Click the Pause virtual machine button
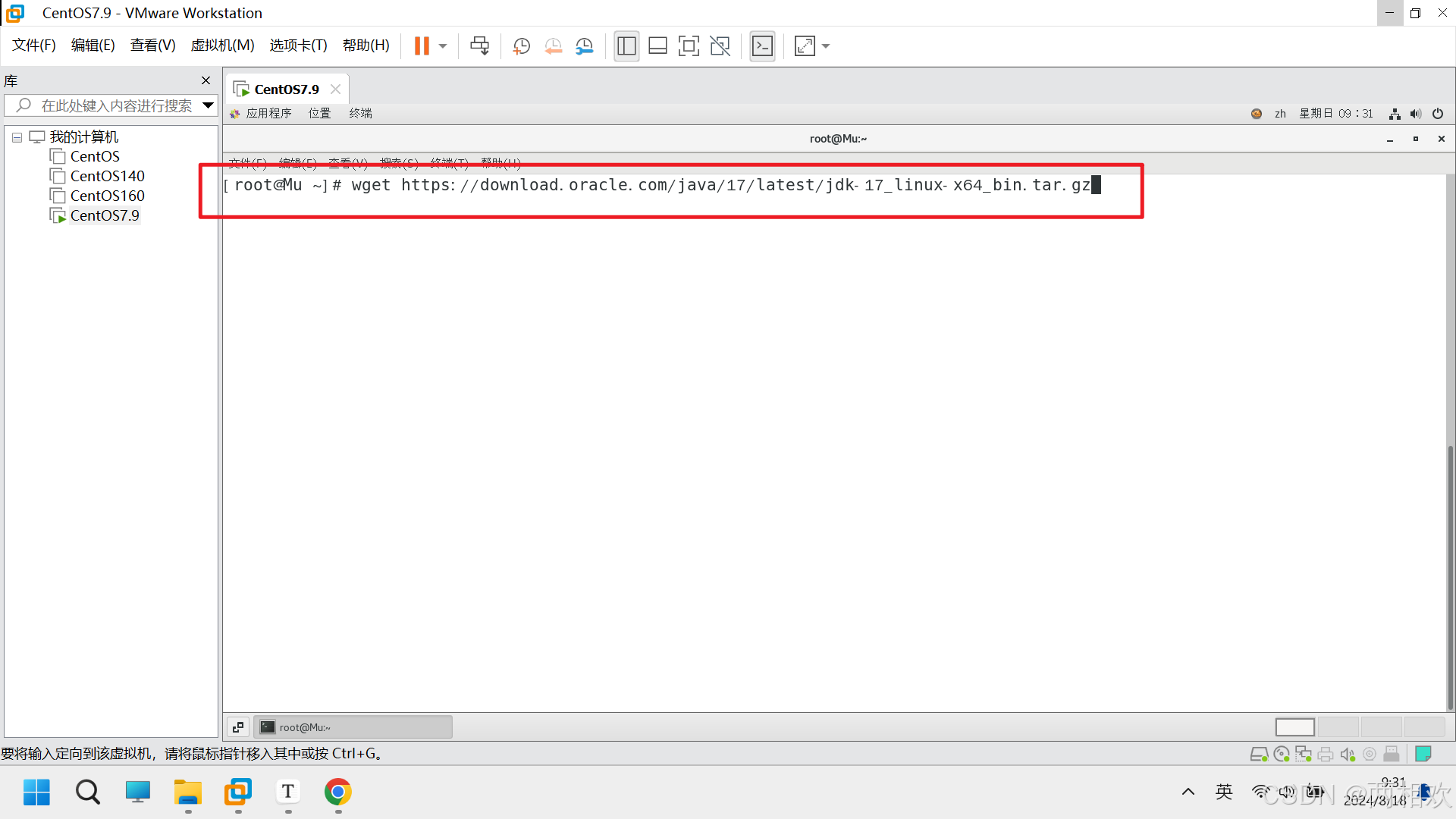This screenshot has height=819, width=1456. 422,46
